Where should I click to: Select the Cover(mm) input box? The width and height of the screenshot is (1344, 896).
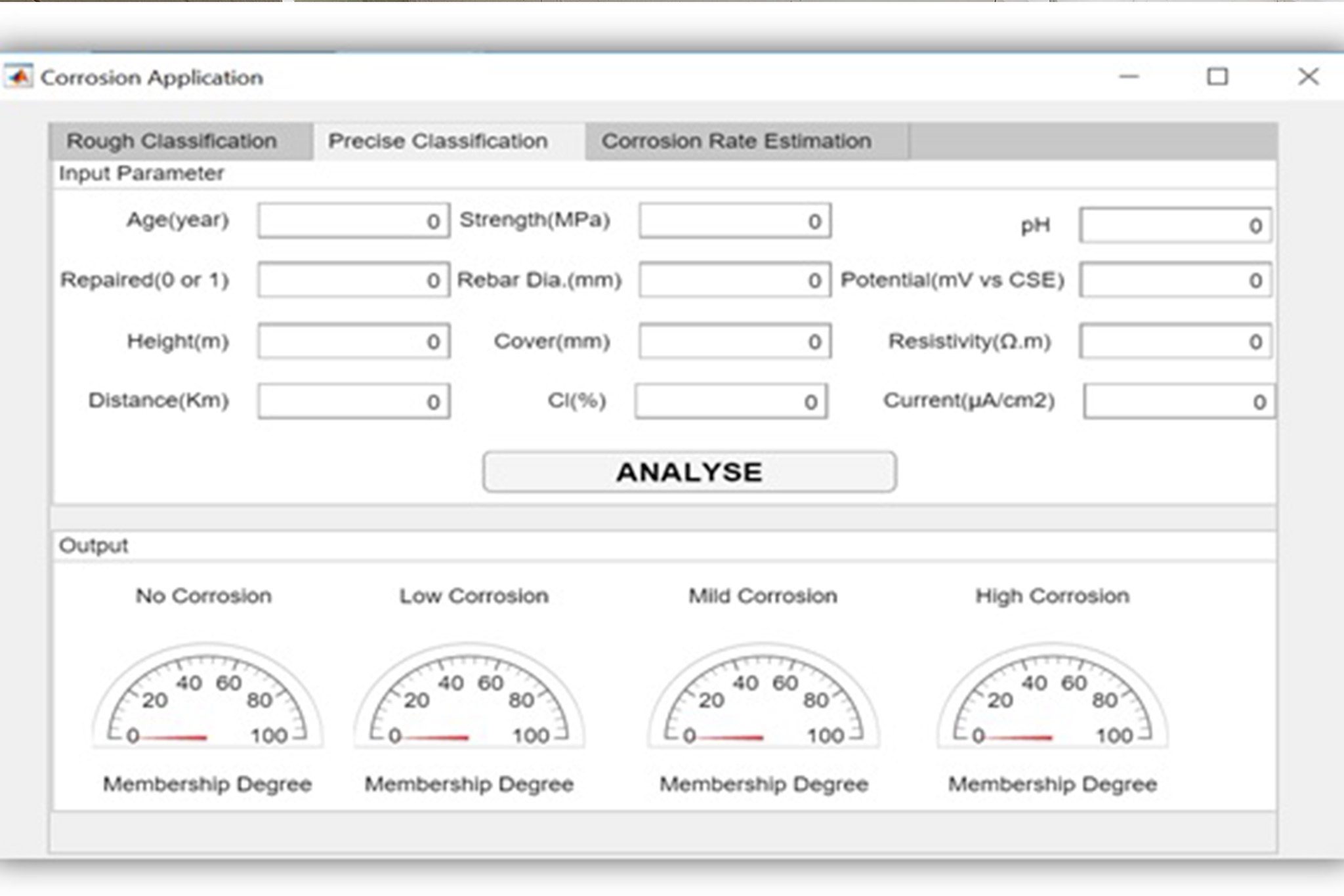point(735,341)
